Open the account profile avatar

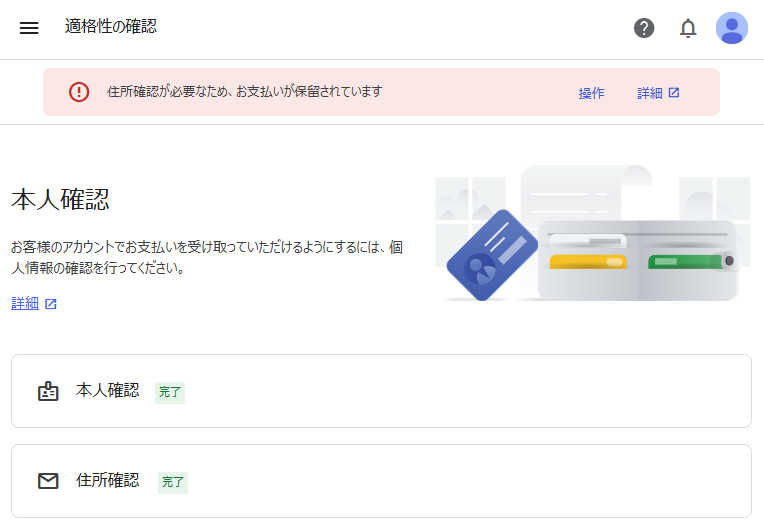pyautogui.click(x=731, y=28)
